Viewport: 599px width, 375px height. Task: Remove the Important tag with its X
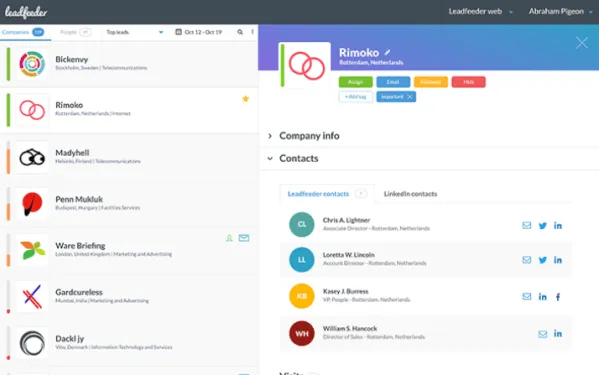click(410, 97)
